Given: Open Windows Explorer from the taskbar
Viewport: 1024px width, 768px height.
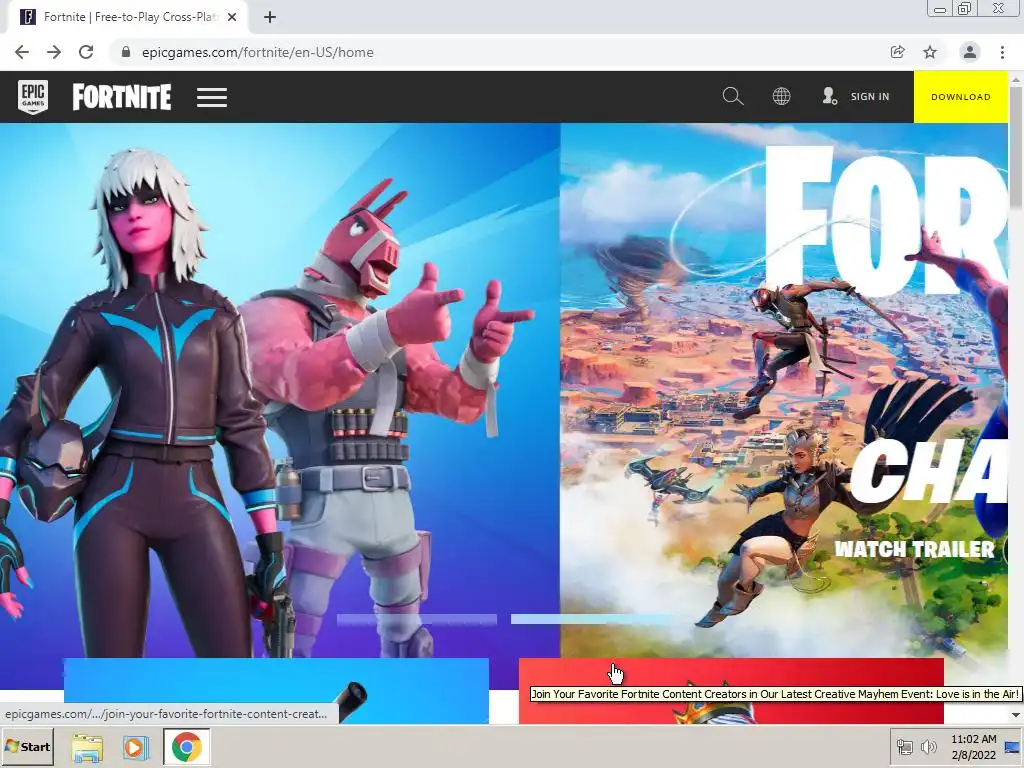Looking at the screenshot, I should (x=87, y=747).
